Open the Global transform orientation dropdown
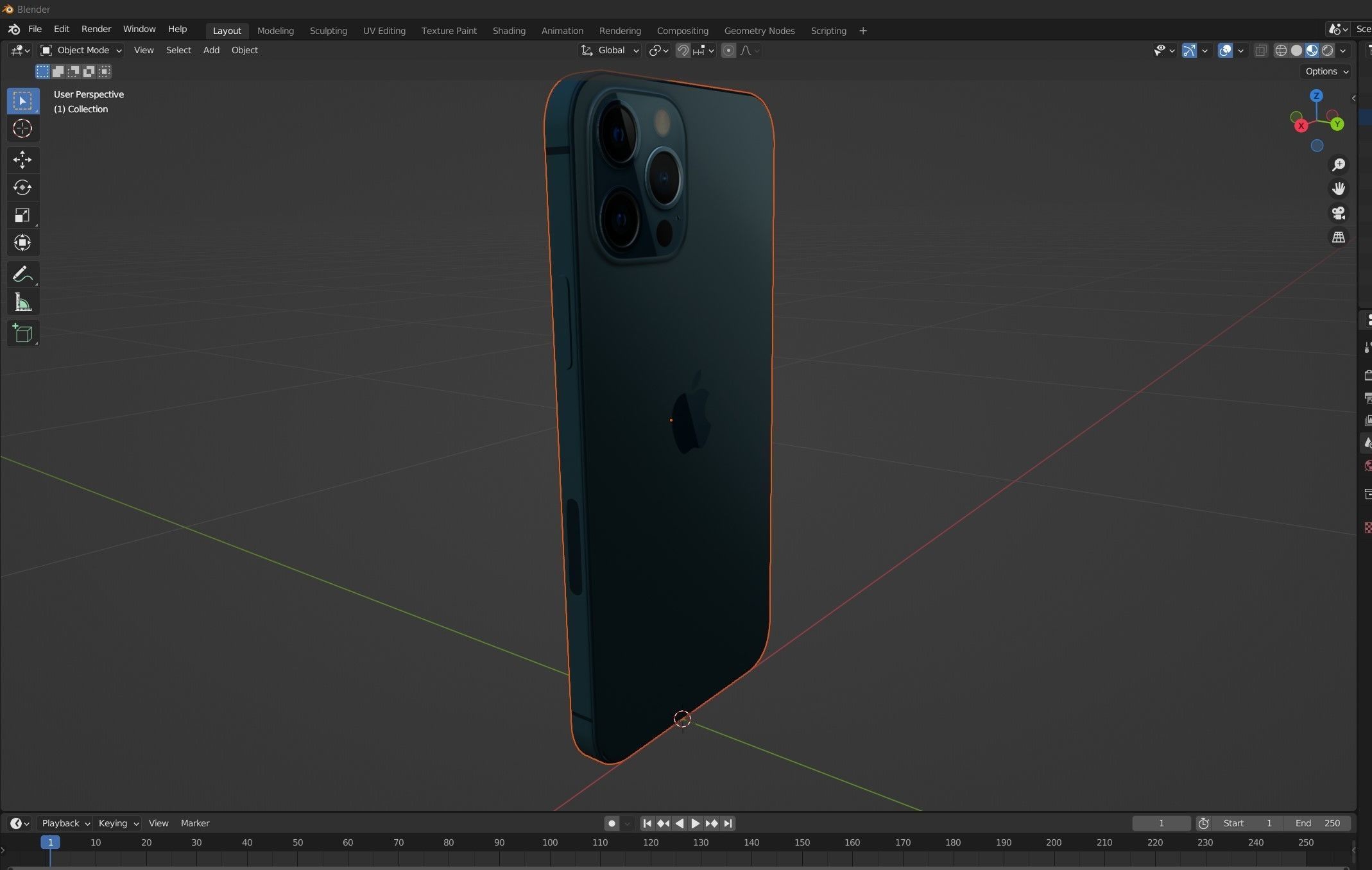Viewport: 1372px width, 870px height. click(610, 50)
